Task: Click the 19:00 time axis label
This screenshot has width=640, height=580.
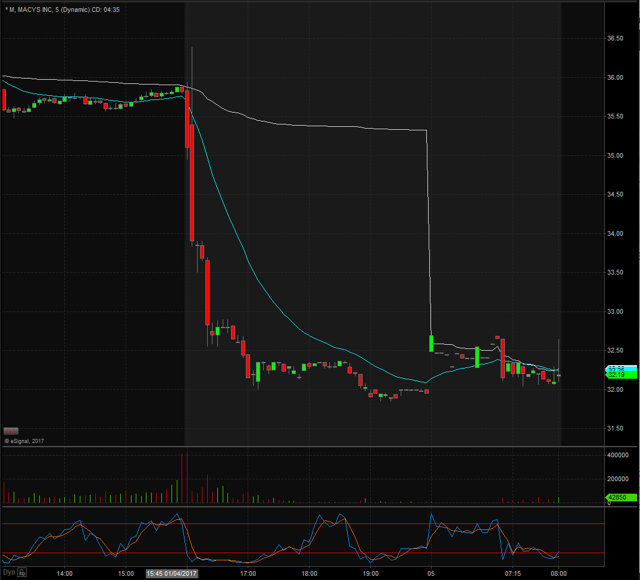Action: click(x=370, y=573)
